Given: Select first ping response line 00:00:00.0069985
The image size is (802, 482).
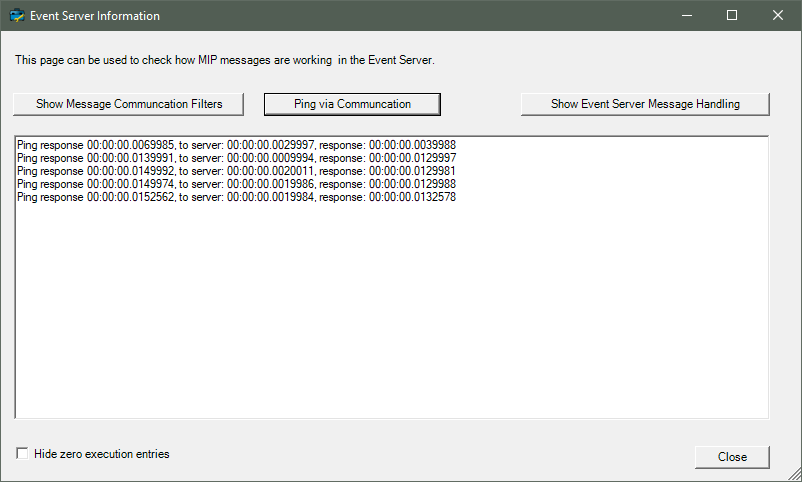Looking at the screenshot, I should point(236,145).
